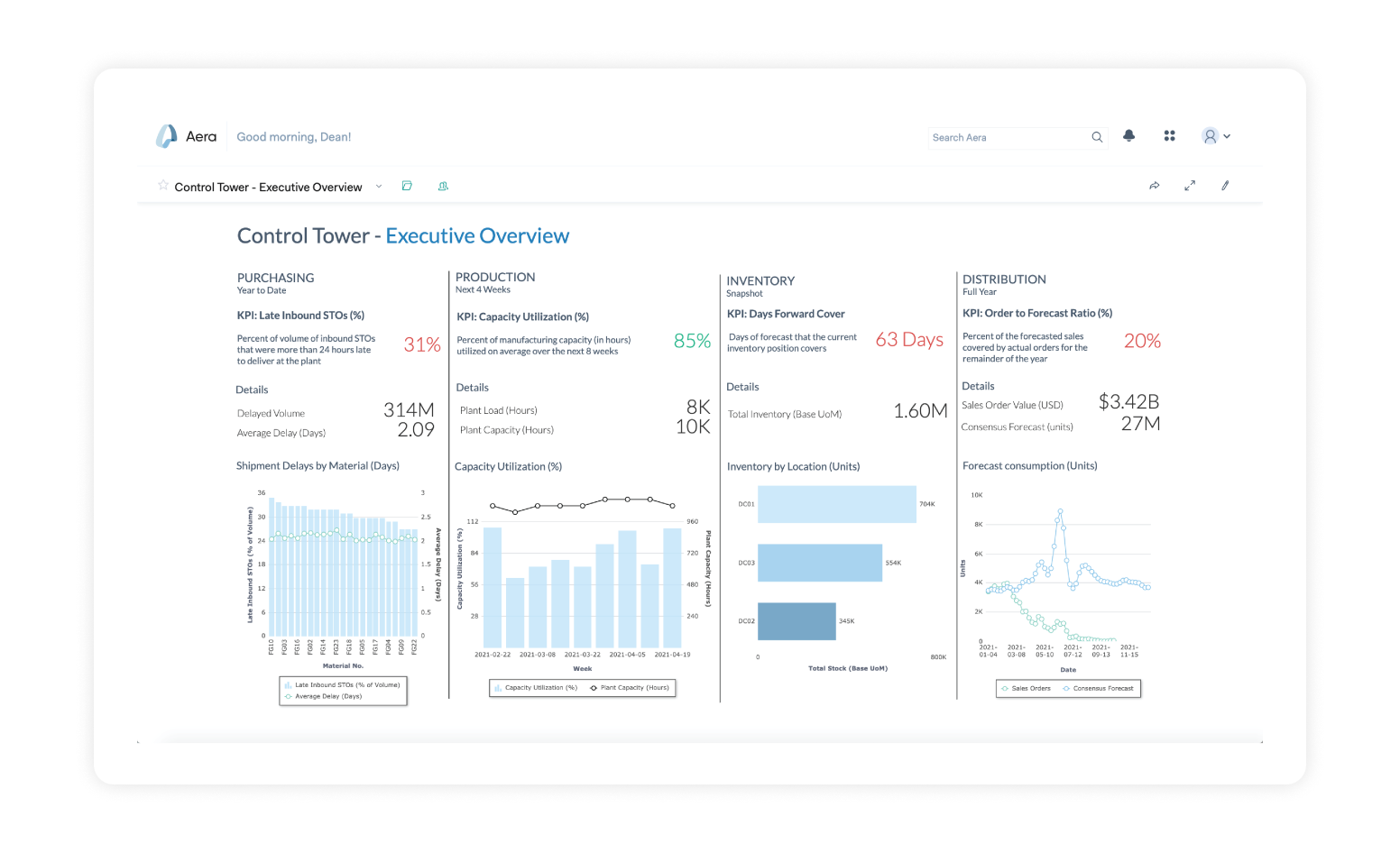Expand dashboard to fullscreen
The image size is (1400, 853).
tap(1190, 186)
